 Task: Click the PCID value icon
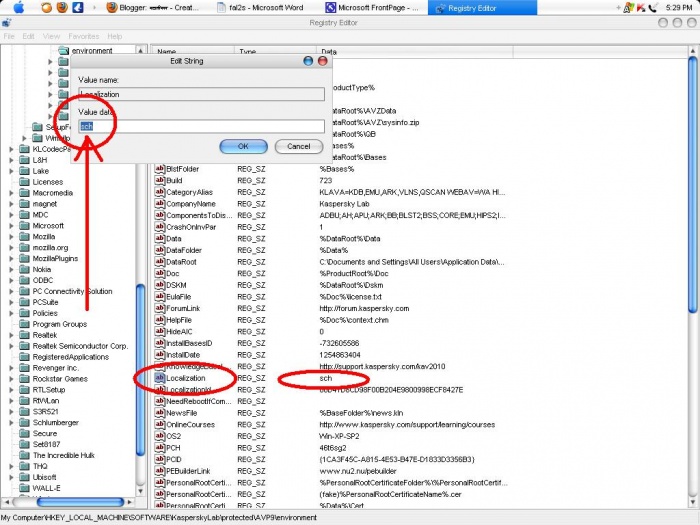point(159,459)
